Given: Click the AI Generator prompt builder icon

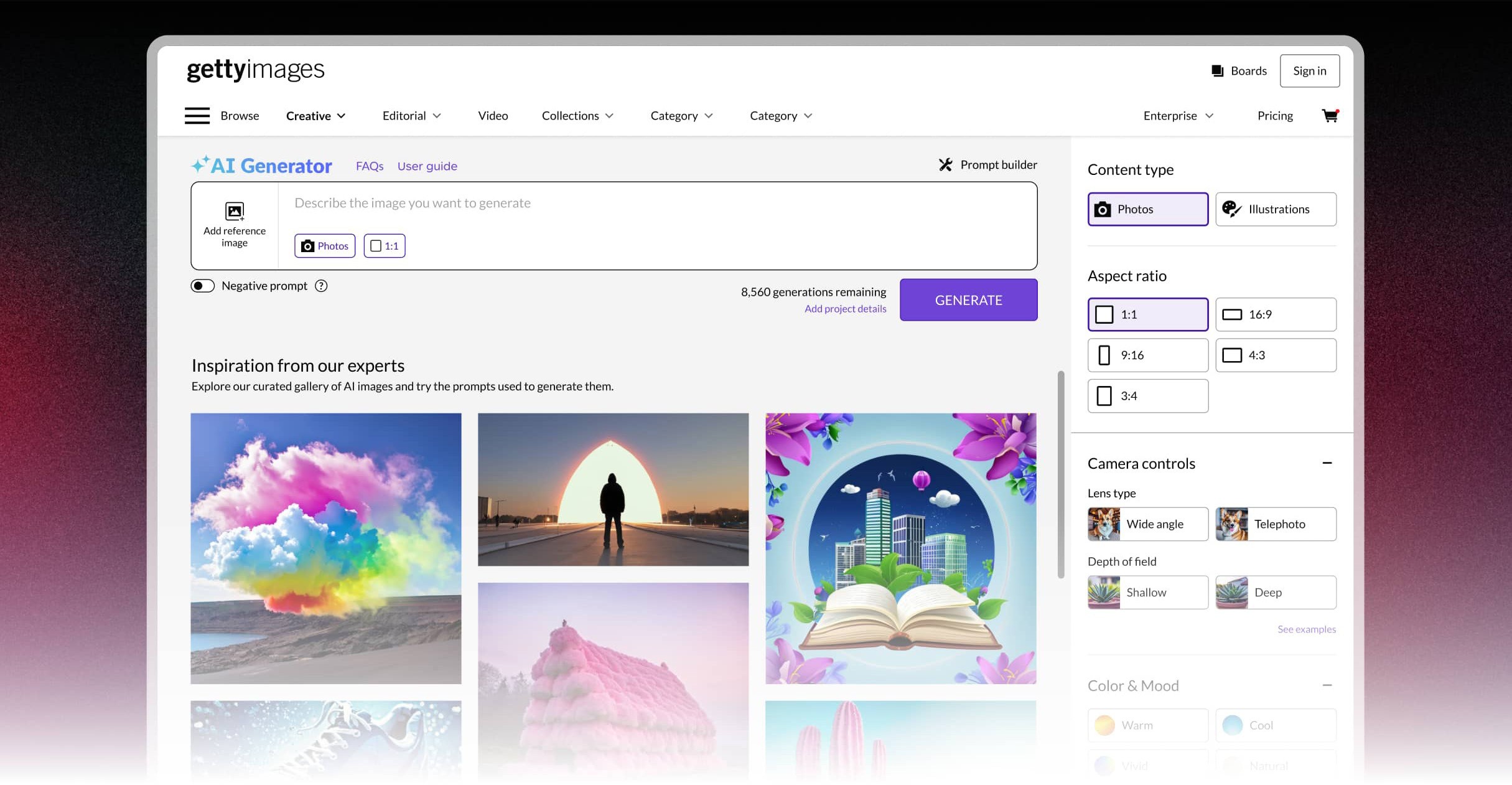Looking at the screenshot, I should click(x=945, y=164).
